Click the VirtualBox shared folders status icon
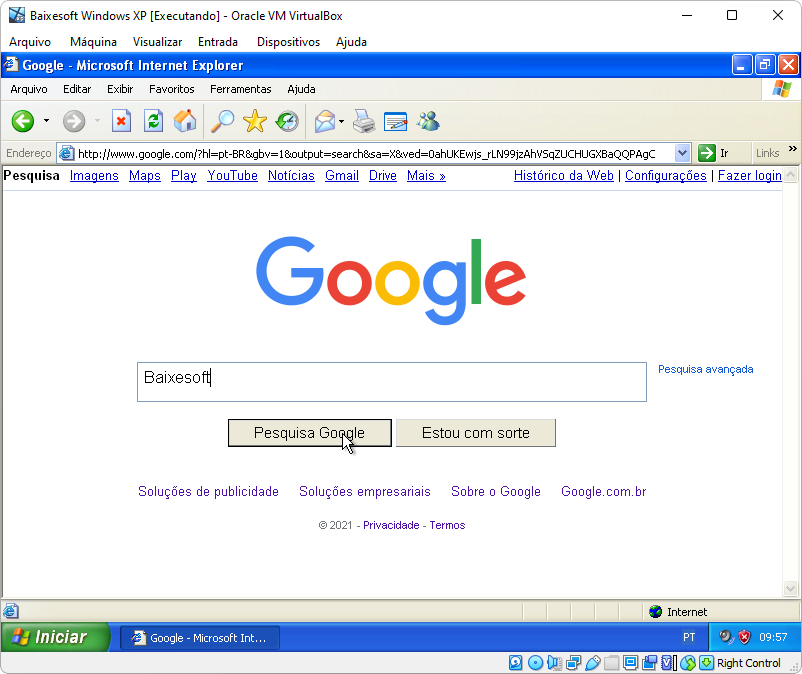 pos(611,663)
